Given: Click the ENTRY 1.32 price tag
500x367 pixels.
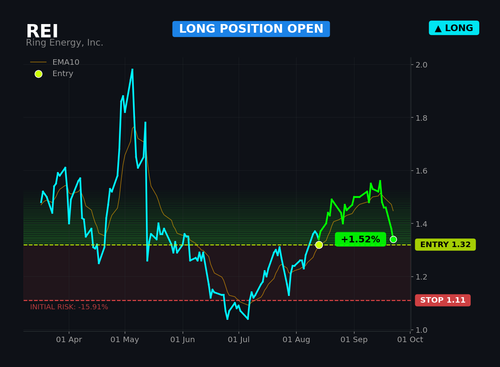Looking at the screenshot, I should click(x=445, y=245).
